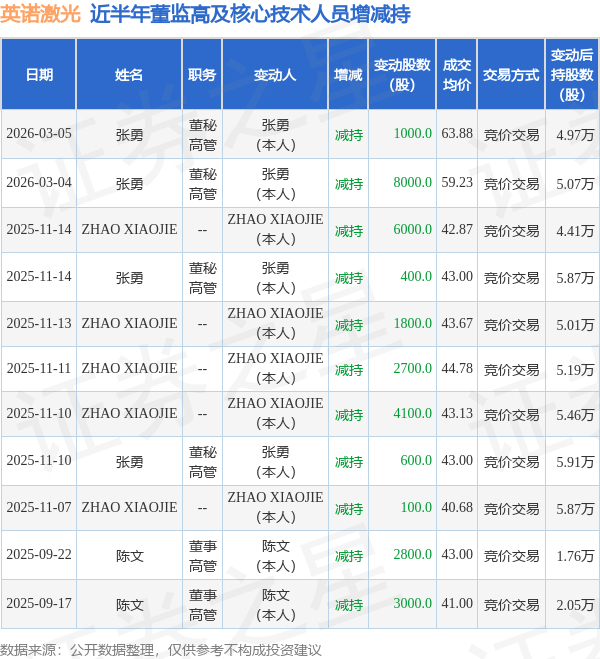Viewport: 600px width, 659px height.
Task: Click share count 4100.0
Action: coord(413,414)
